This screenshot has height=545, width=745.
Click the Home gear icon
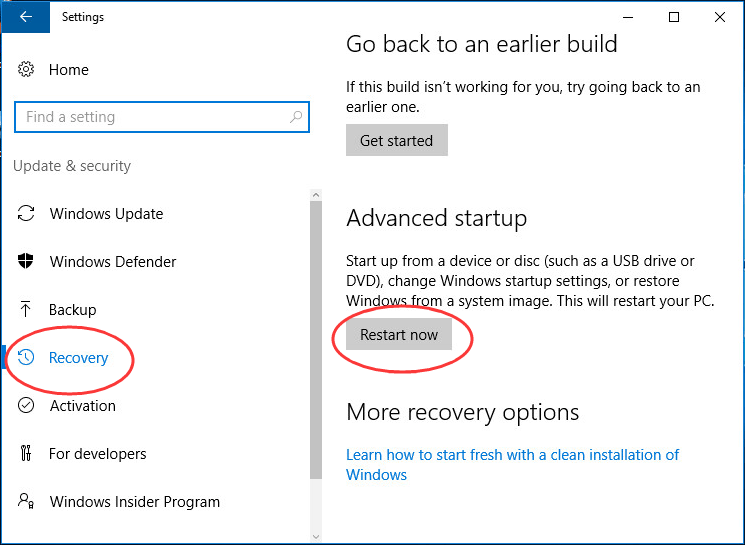[26, 70]
